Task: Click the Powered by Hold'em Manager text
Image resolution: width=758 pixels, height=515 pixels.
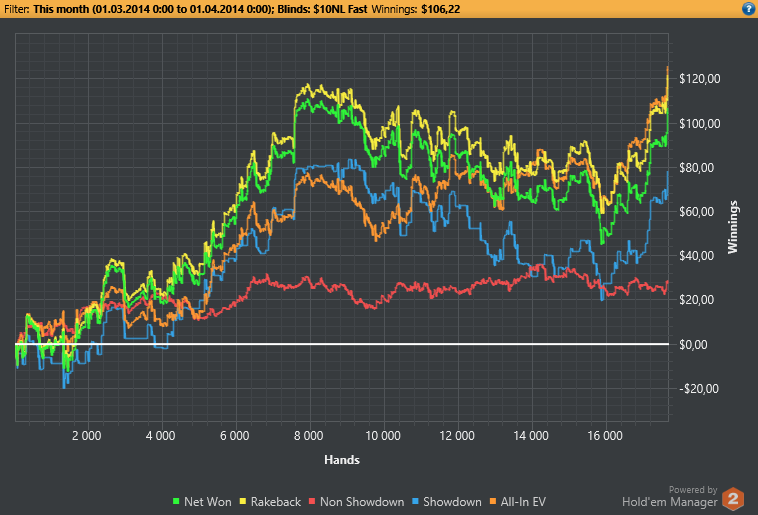Action: 670,497
